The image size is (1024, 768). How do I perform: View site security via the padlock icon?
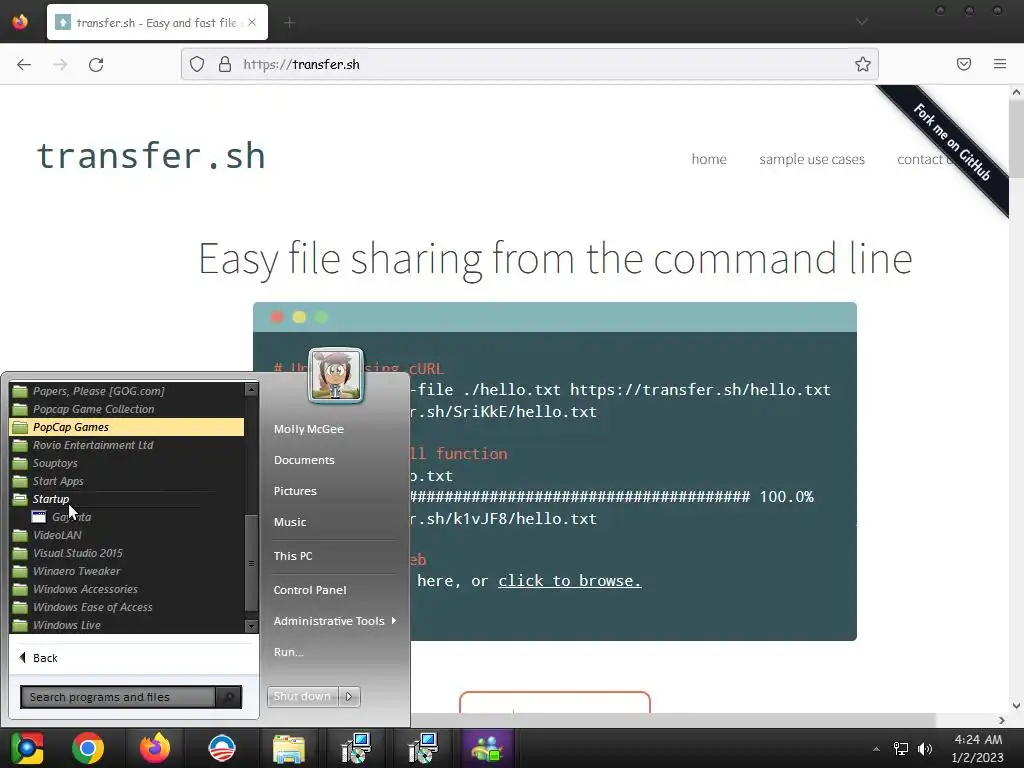point(225,64)
